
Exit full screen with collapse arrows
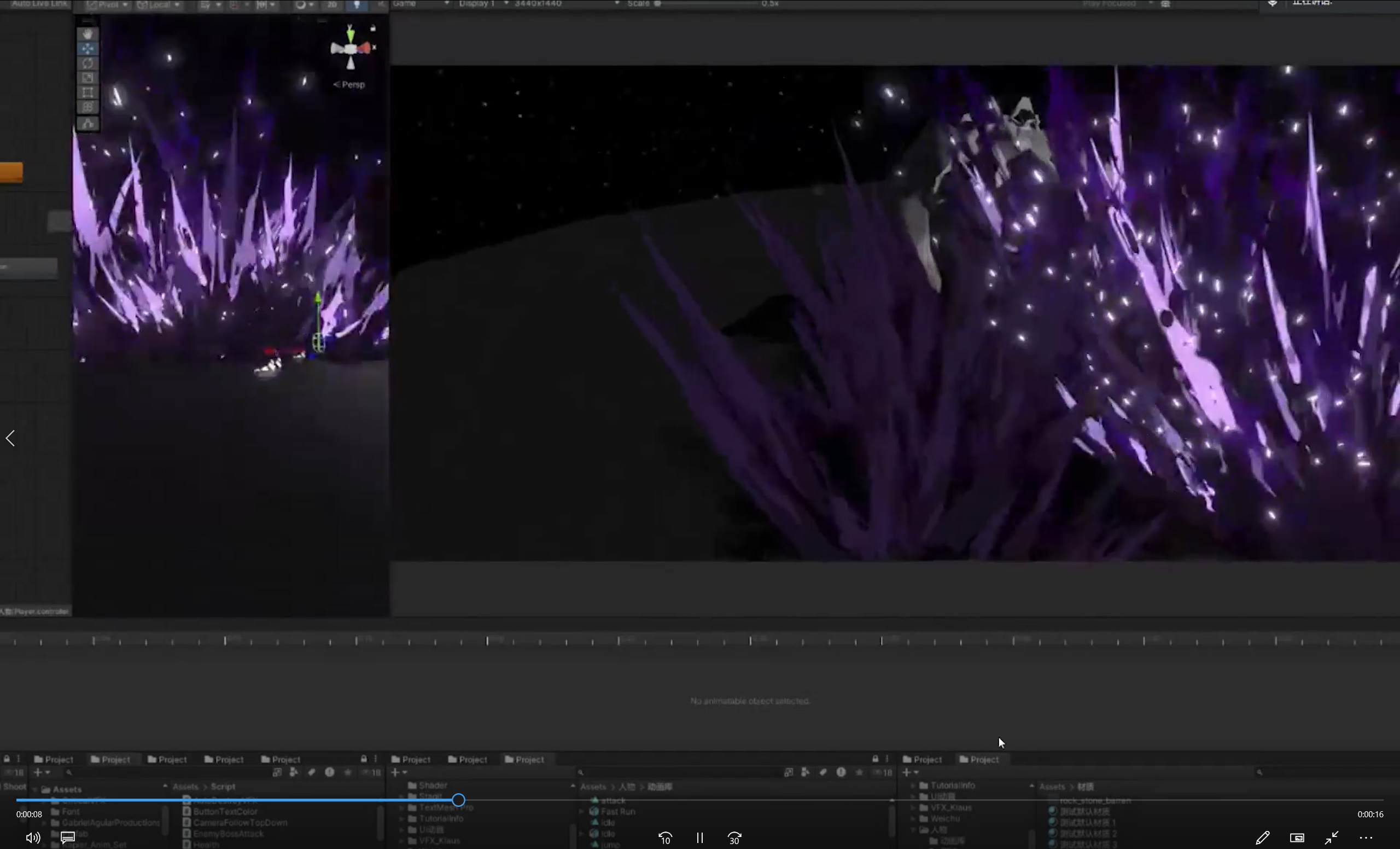point(1331,838)
